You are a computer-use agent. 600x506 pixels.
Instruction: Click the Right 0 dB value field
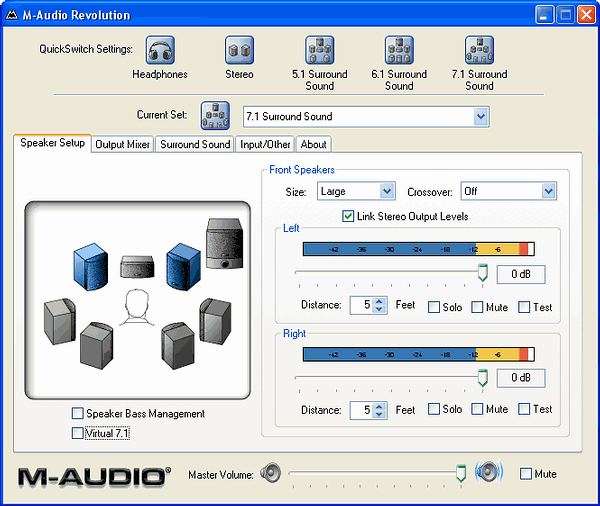coord(521,378)
